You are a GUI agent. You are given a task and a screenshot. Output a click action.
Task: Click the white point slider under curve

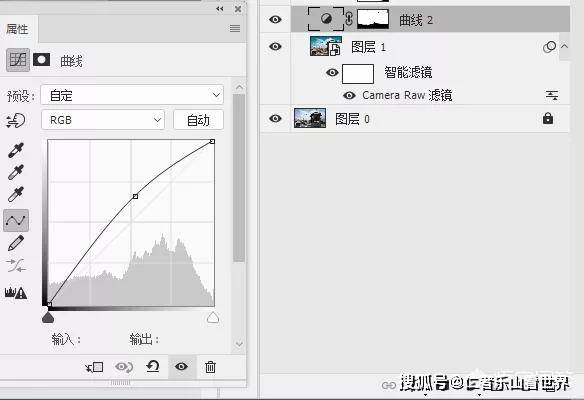click(213, 318)
